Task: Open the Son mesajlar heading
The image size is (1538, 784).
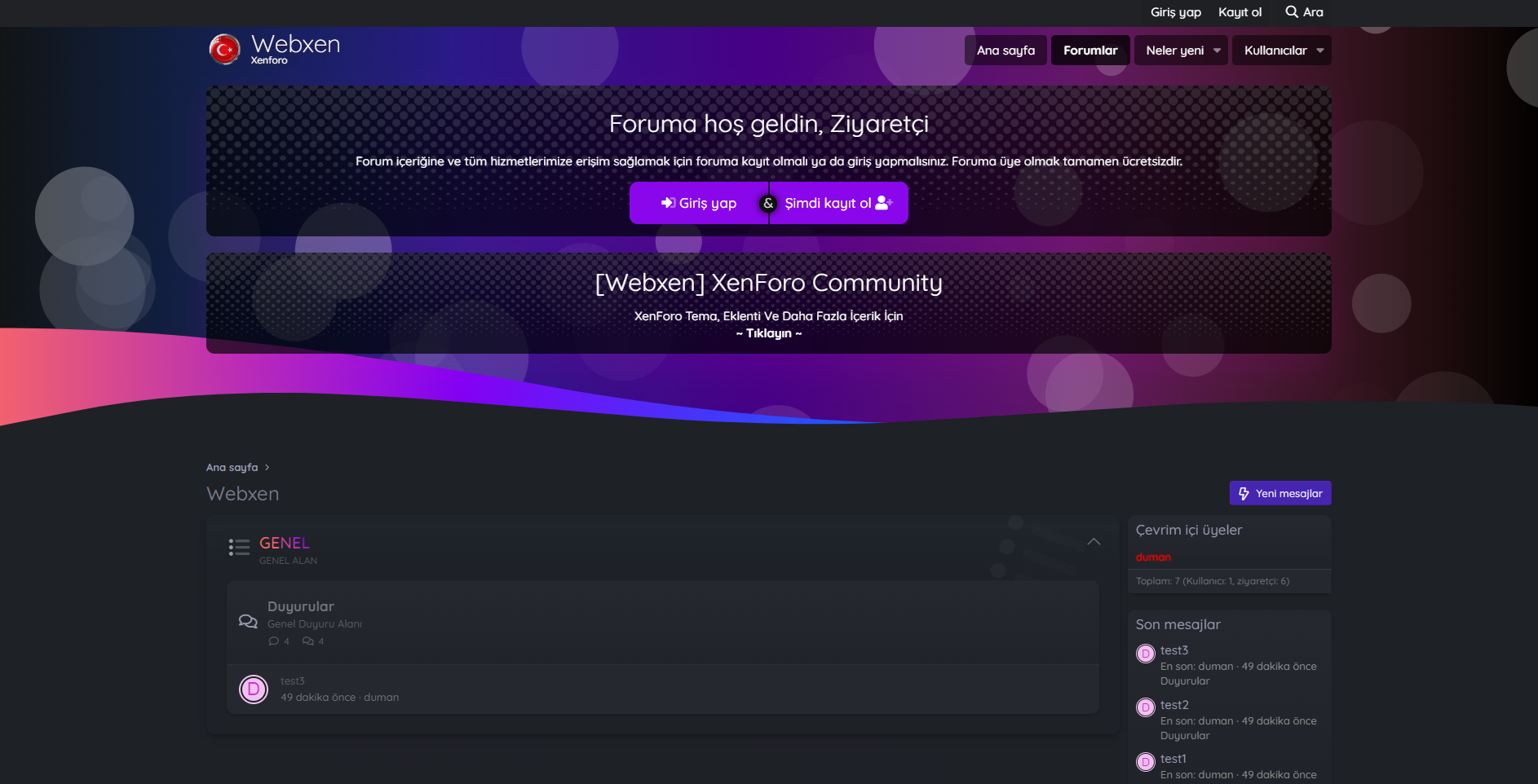Action: [x=1178, y=625]
